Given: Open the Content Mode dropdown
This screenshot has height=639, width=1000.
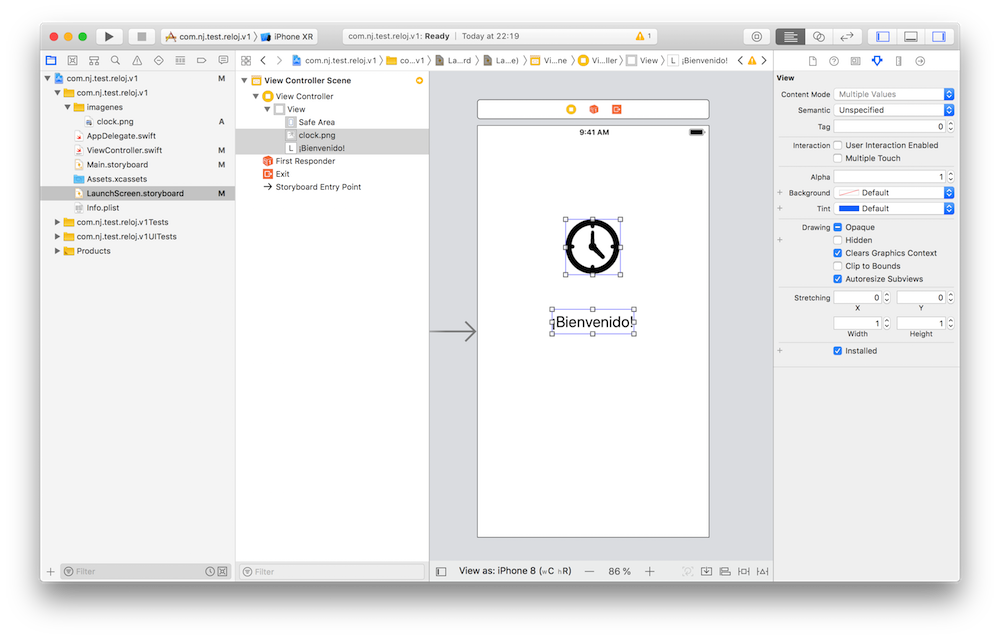Looking at the screenshot, I should [894, 94].
